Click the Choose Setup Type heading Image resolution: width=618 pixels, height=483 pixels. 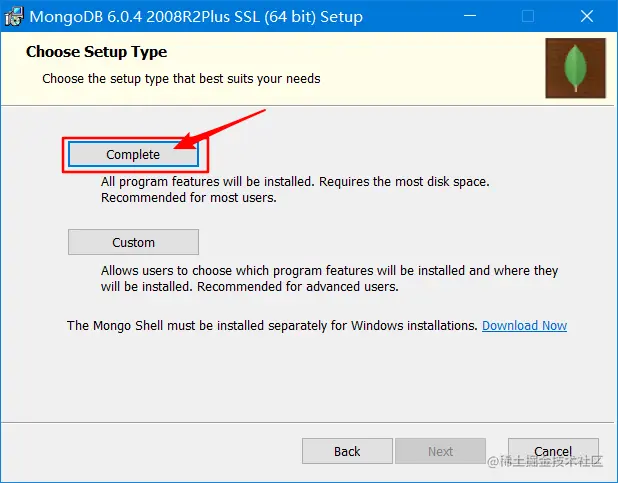coord(96,52)
